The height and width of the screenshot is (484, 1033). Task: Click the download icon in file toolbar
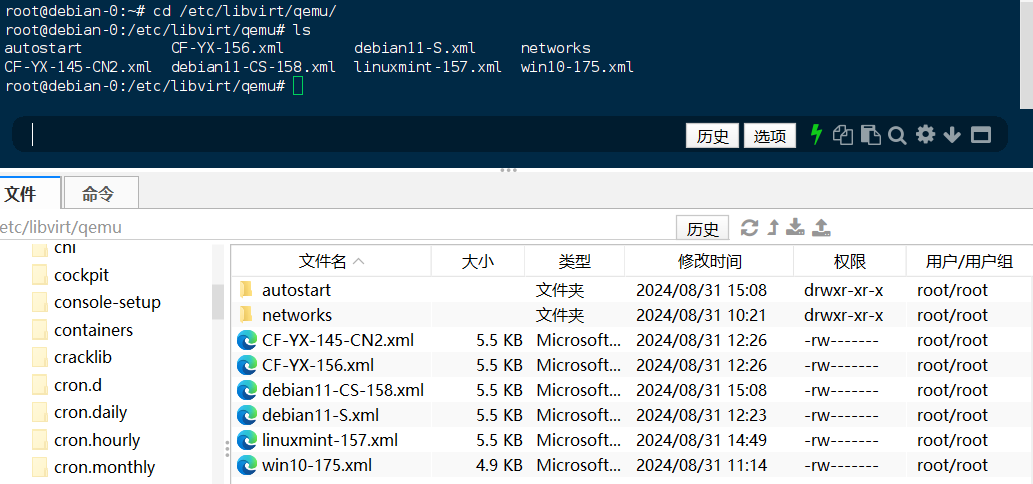click(795, 228)
